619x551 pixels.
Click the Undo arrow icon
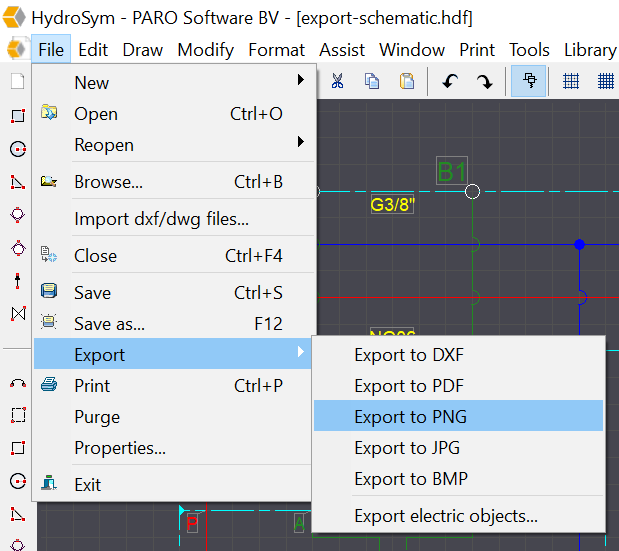click(450, 81)
